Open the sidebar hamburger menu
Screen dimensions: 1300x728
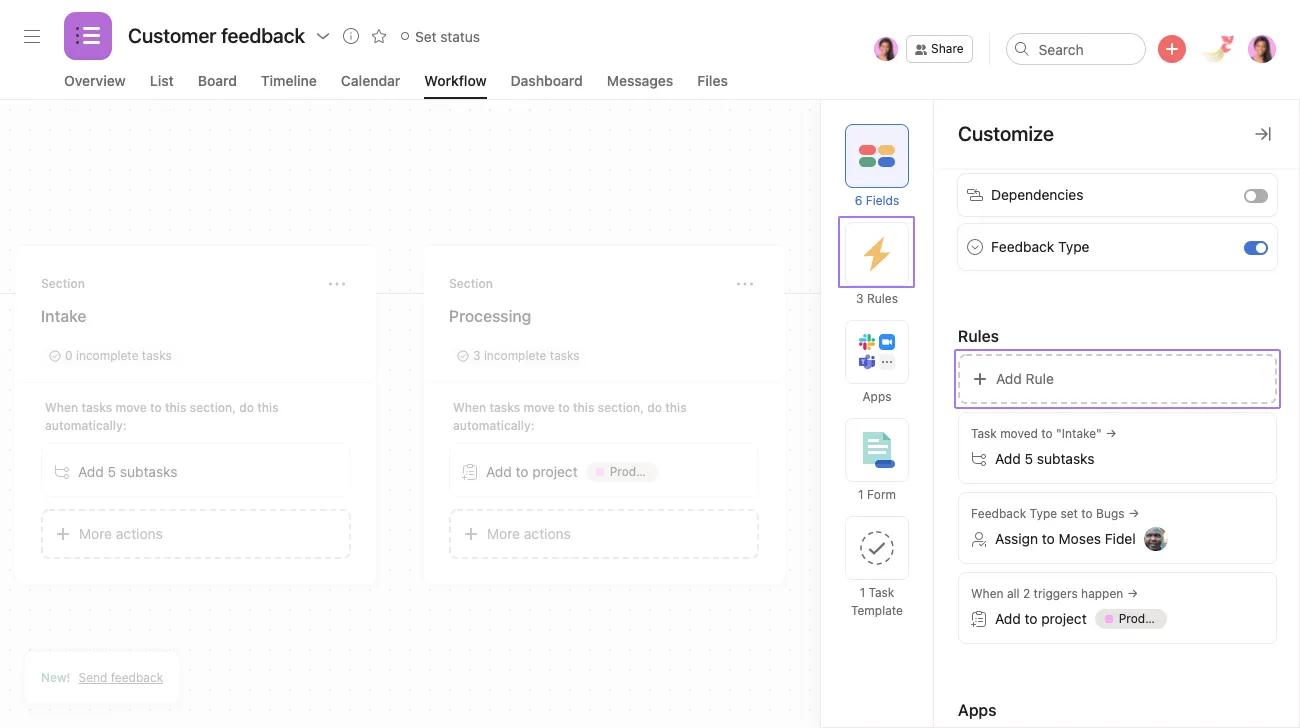point(32,36)
